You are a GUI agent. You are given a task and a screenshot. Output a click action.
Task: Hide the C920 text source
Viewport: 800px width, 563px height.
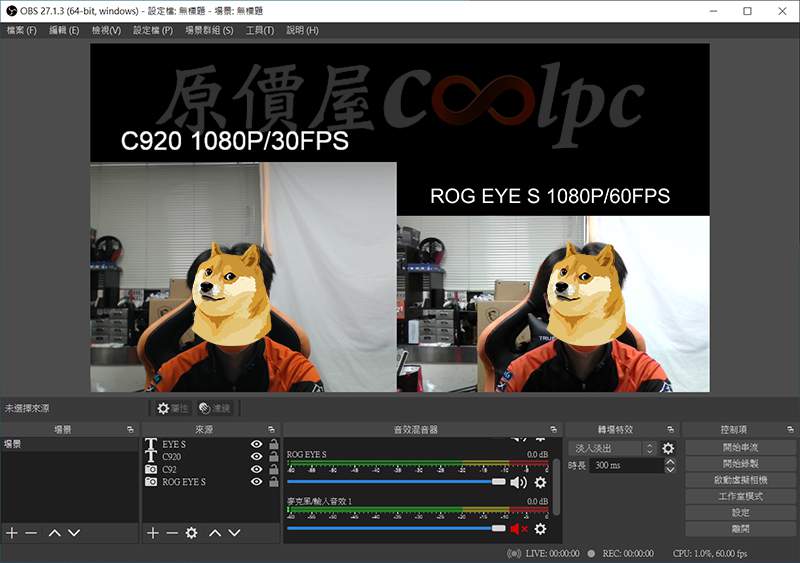pos(257,456)
